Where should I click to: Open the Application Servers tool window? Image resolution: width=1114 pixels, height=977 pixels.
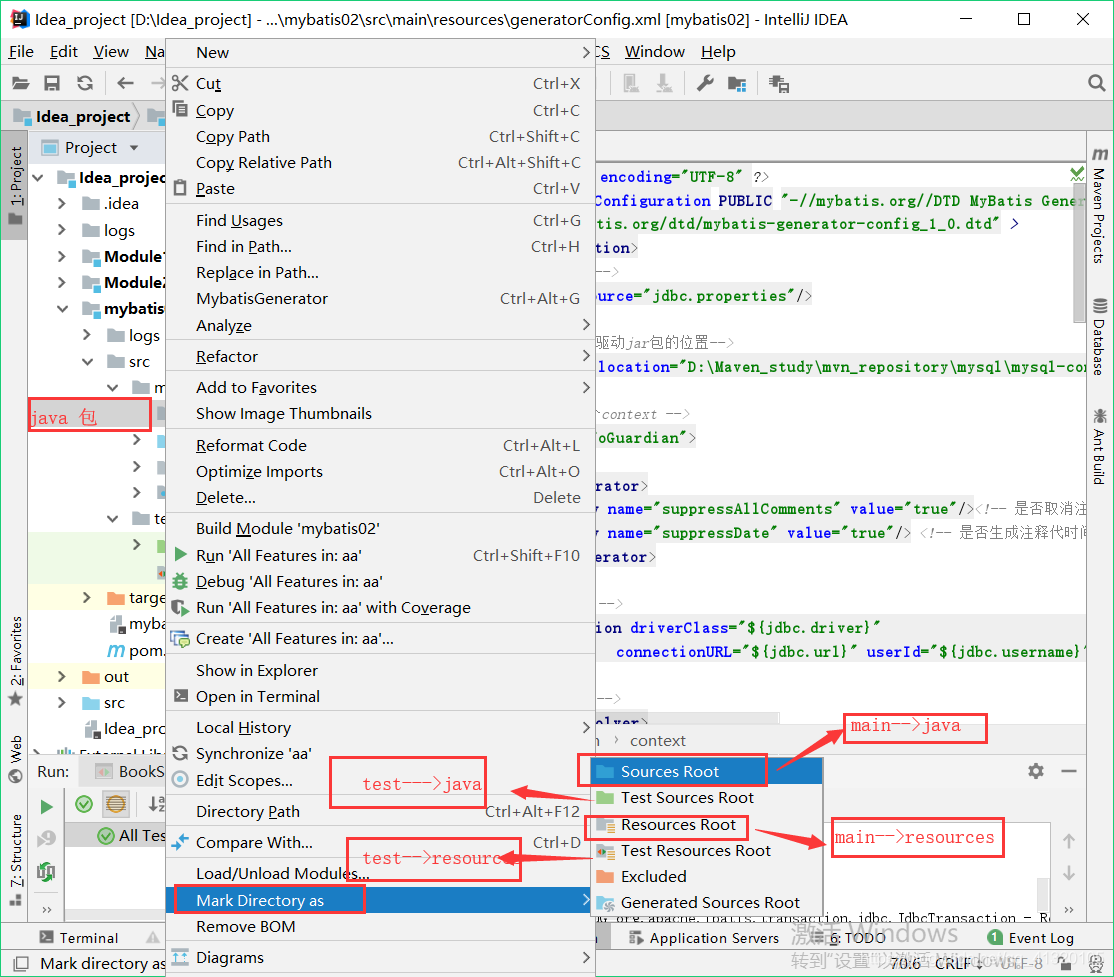703,938
